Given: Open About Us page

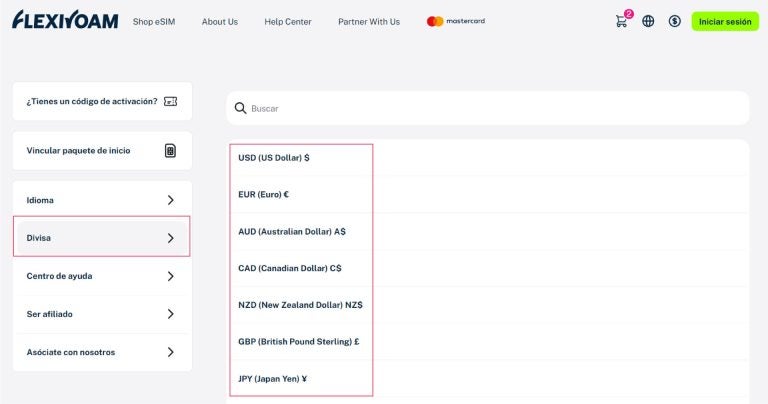Looking at the screenshot, I should 219,22.
